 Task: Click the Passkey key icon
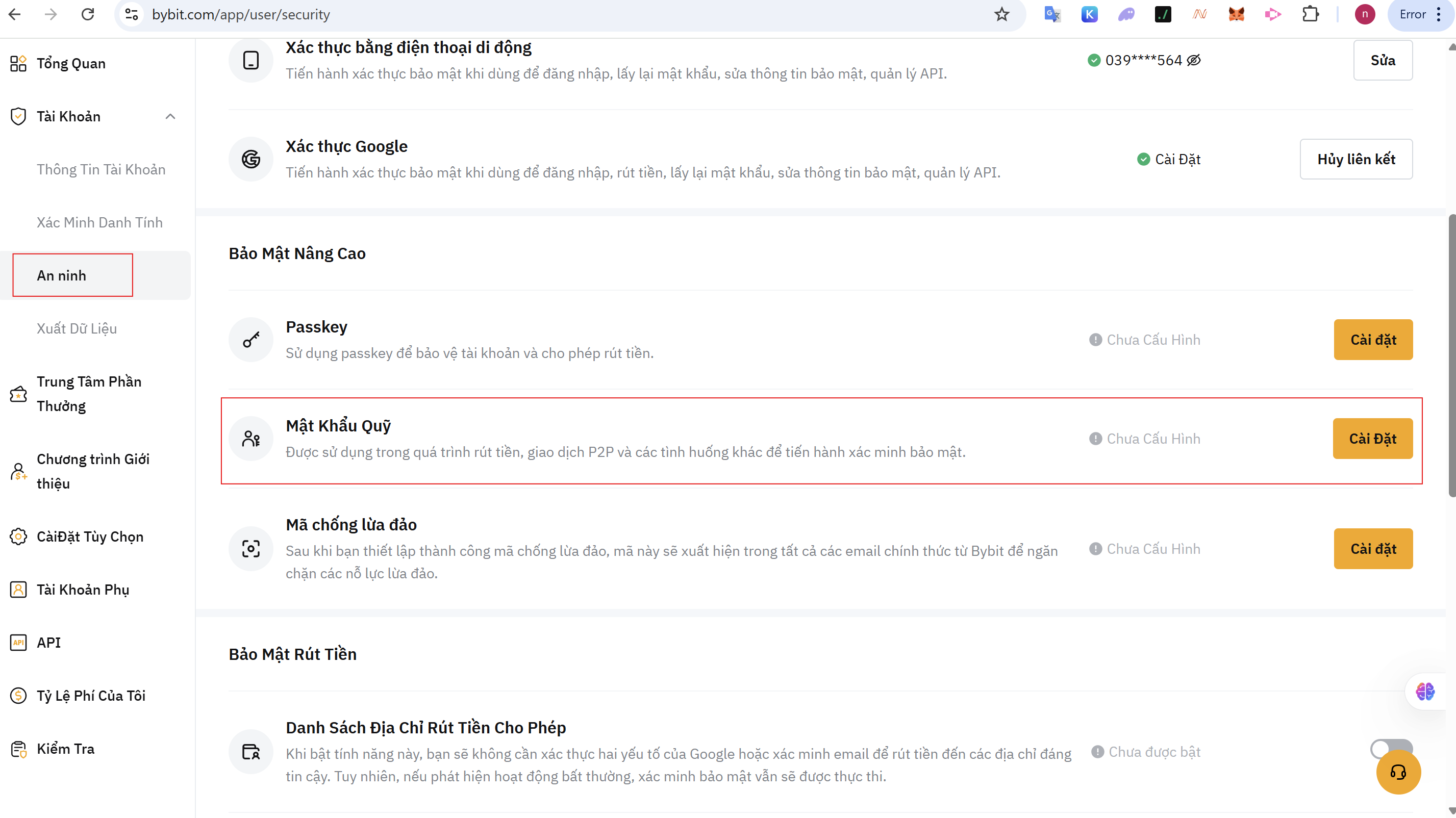point(251,340)
